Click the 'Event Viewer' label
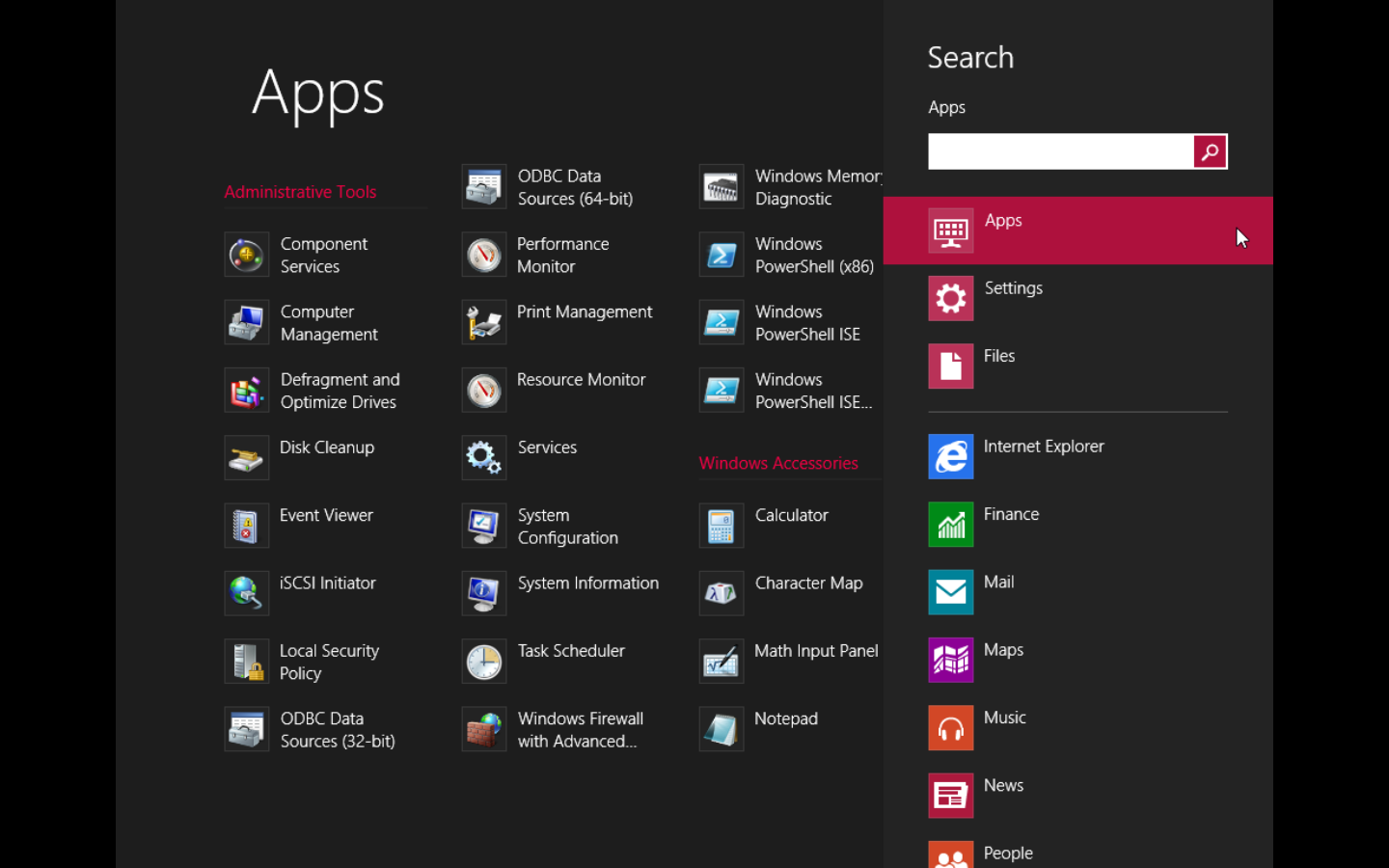The height and width of the screenshot is (868, 1389). click(326, 515)
